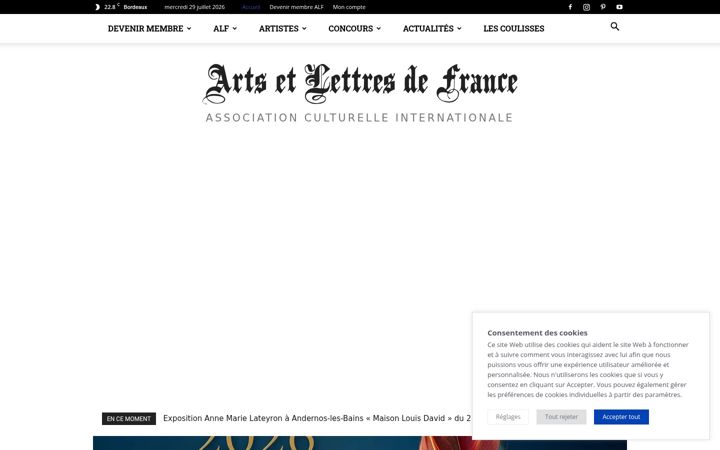Expand the ARTISTES menu

282,28
